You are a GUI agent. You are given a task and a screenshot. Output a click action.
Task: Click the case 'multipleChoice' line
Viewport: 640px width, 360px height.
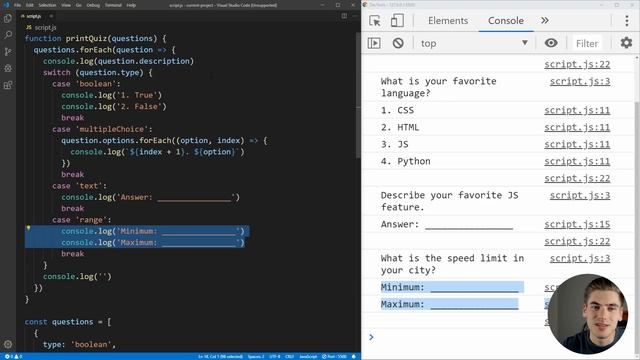click(102, 129)
